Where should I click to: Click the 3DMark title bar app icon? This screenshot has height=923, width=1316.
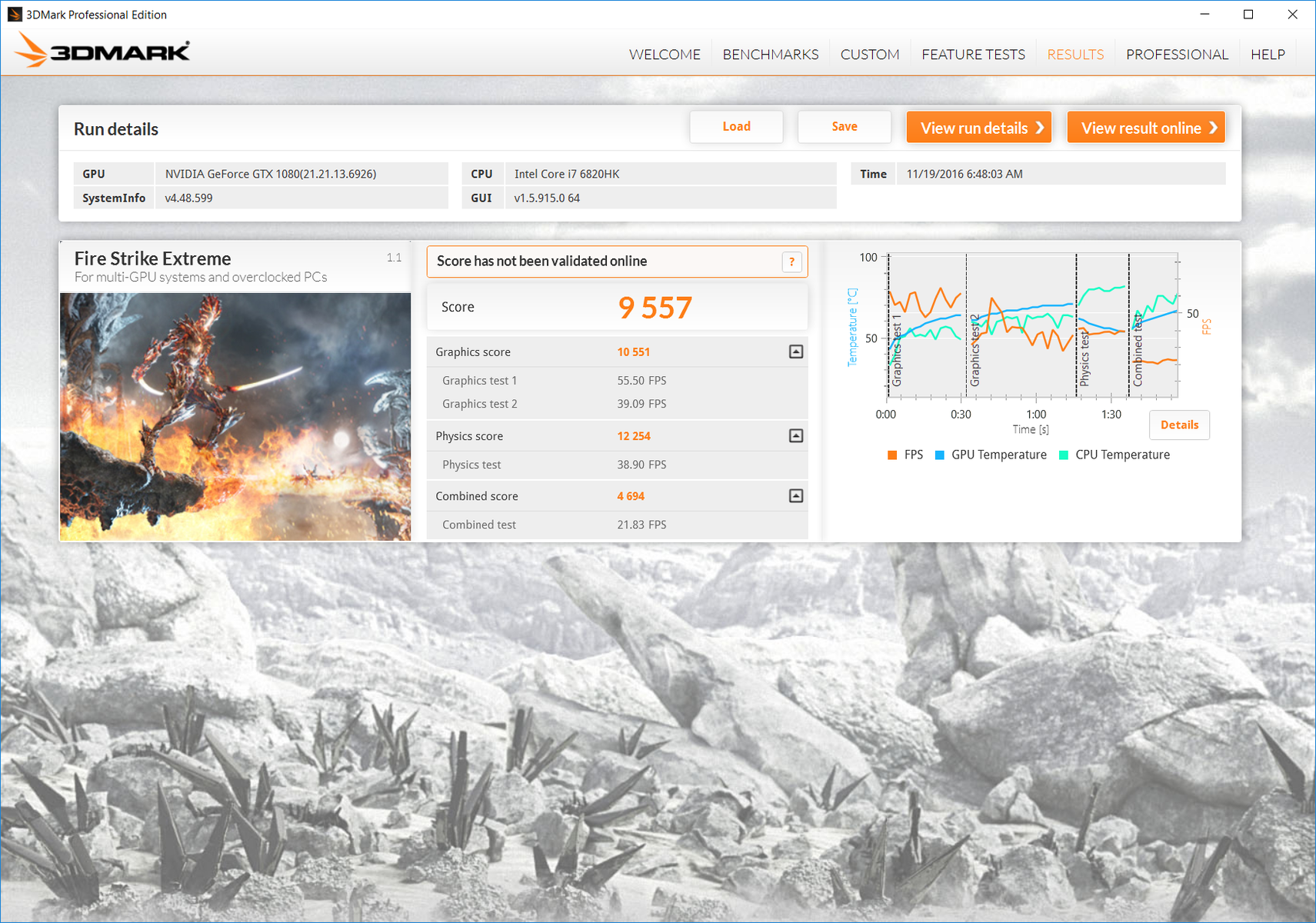(14, 15)
